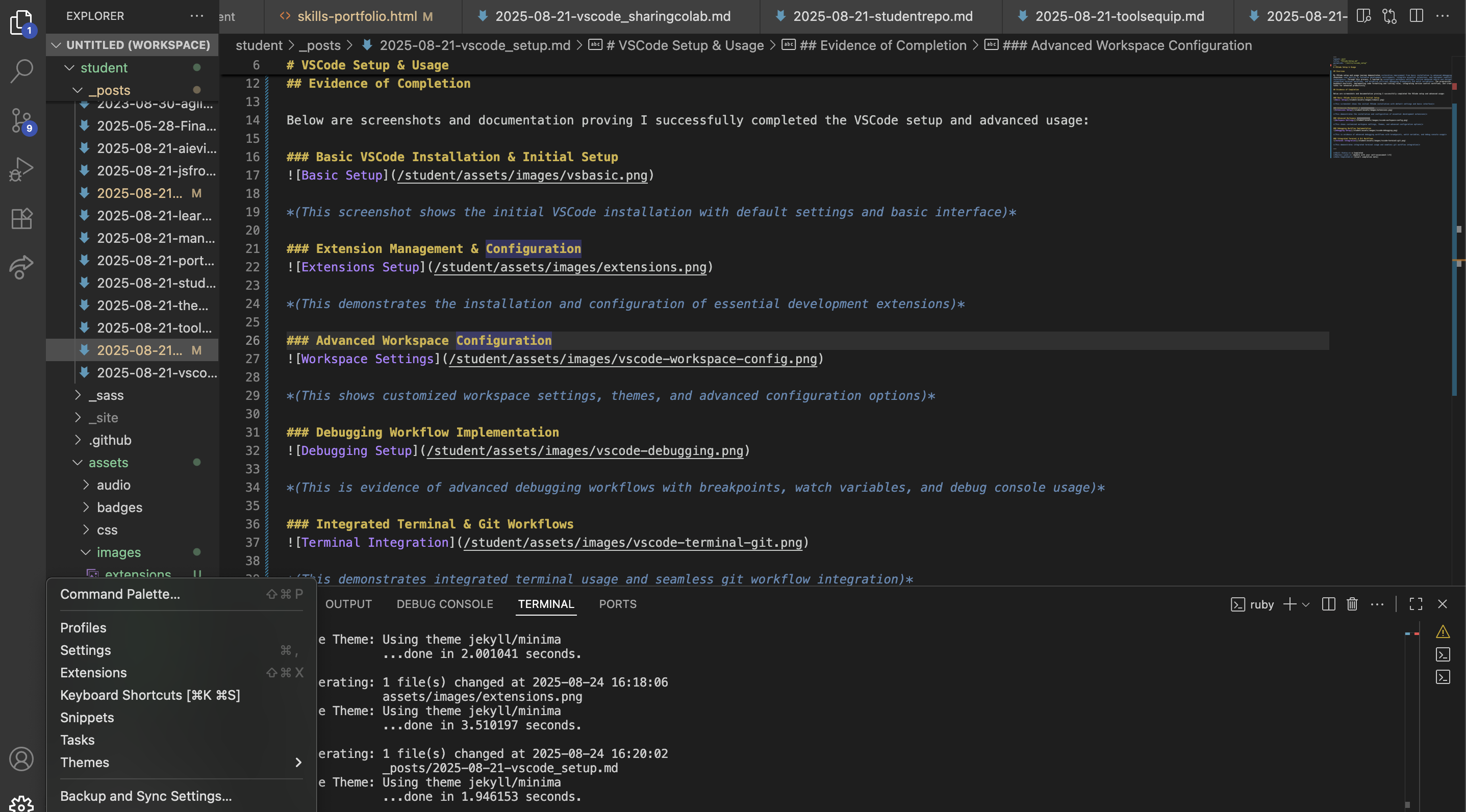This screenshot has width=1466, height=812.
Task: Expand the _sass folder
Action: click(132, 395)
